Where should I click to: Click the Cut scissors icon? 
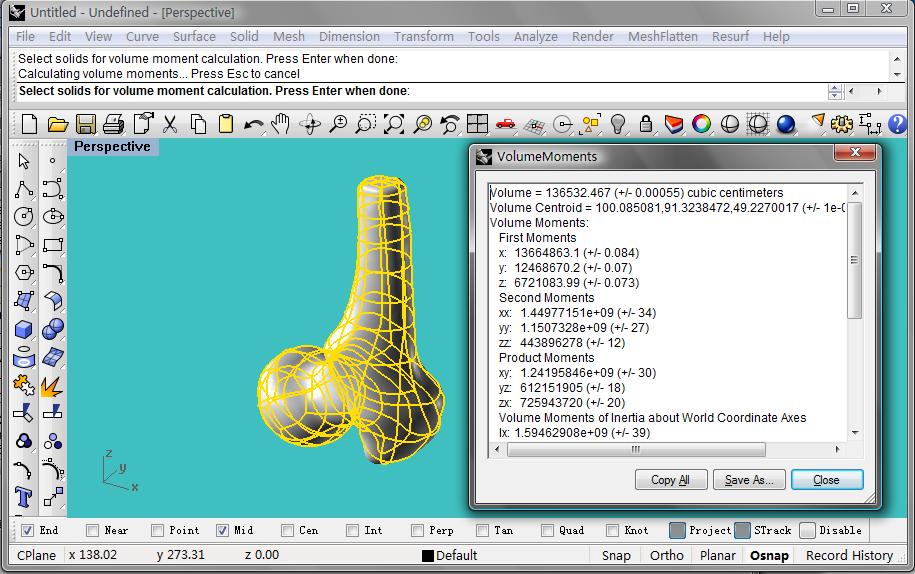pos(170,124)
